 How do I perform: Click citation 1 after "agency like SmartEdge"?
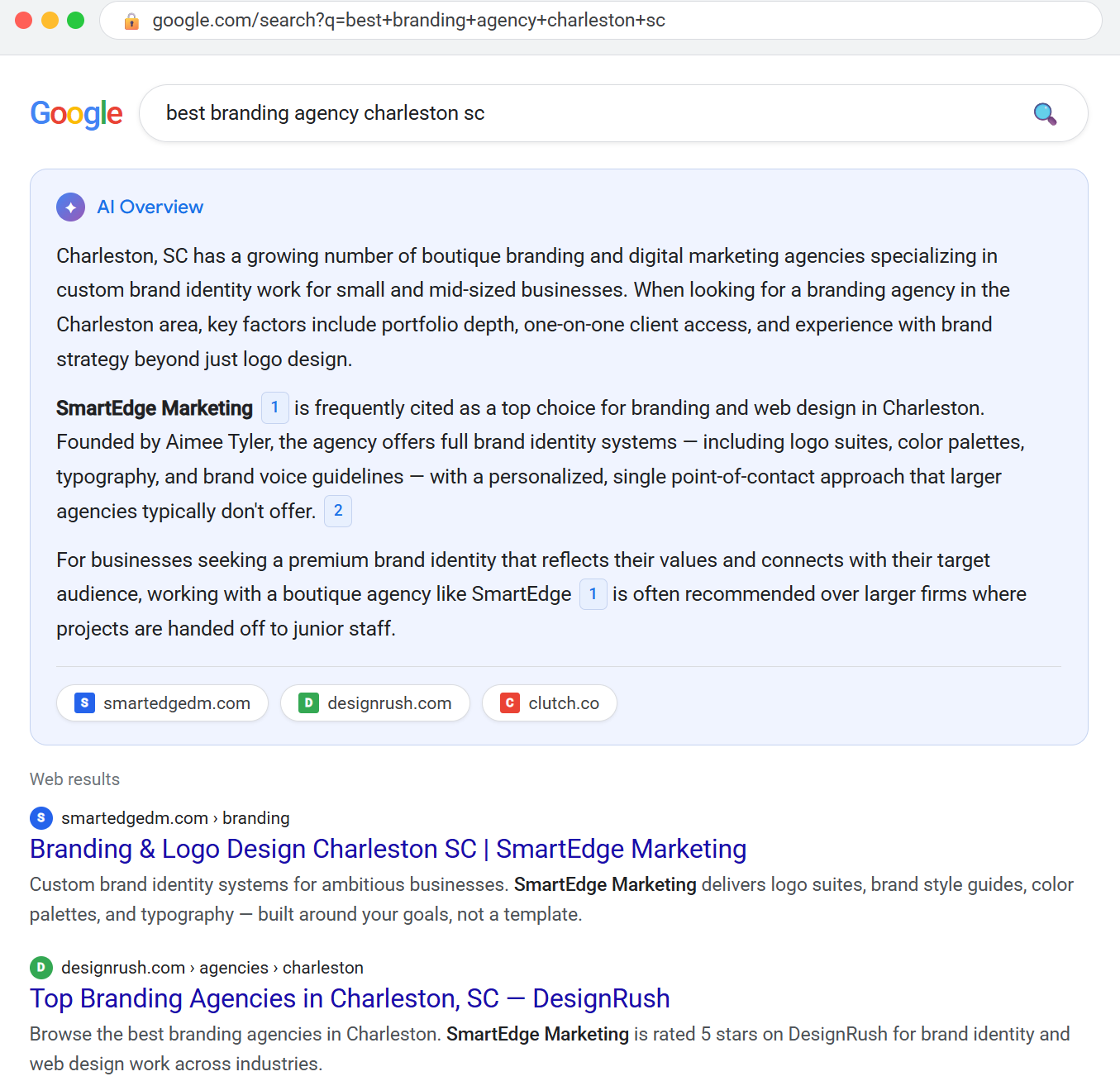pyautogui.click(x=593, y=594)
